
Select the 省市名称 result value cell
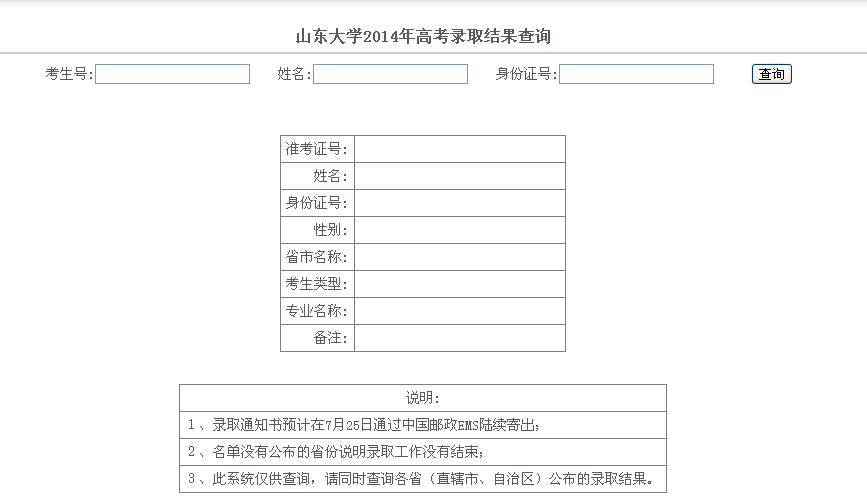[x=459, y=257]
